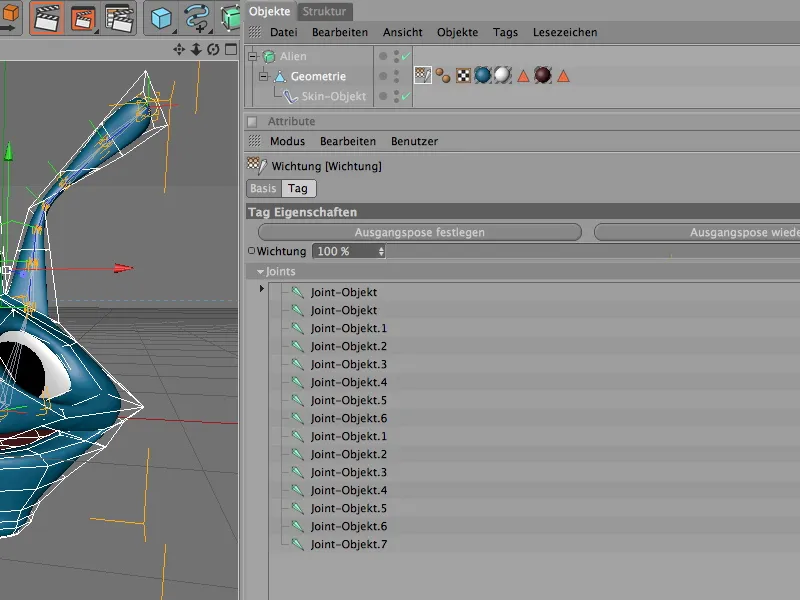Click the Alien null object icon
The image size is (800, 600).
(x=269, y=56)
